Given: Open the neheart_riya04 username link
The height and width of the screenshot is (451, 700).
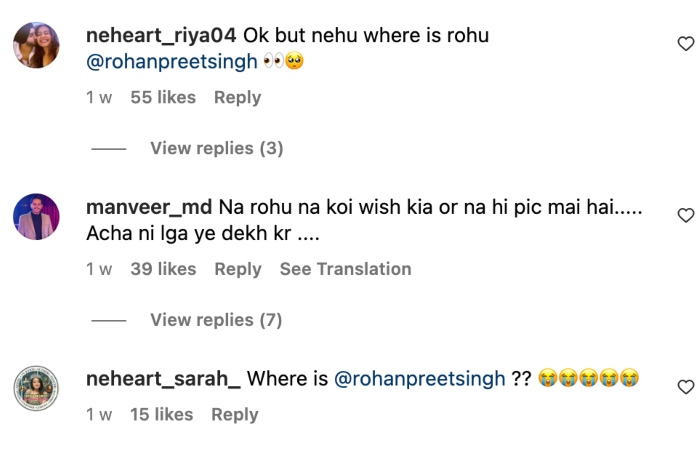Looking at the screenshot, I should [x=161, y=35].
